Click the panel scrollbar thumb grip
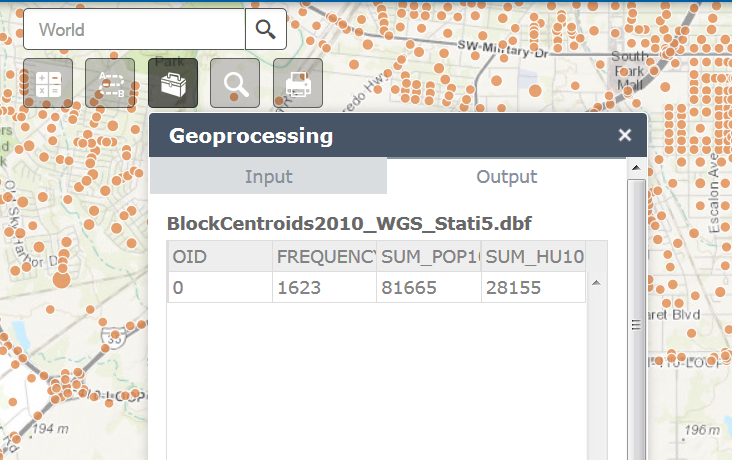The height and width of the screenshot is (460, 732). click(636, 325)
